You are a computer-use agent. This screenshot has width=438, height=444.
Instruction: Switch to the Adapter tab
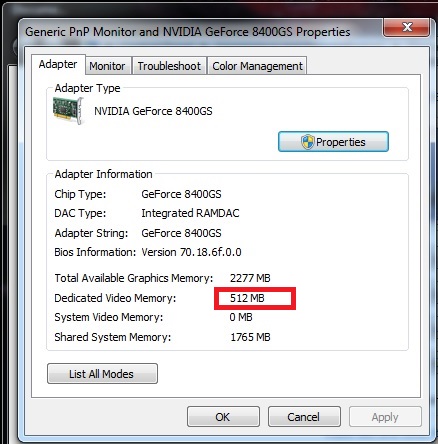pos(58,64)
